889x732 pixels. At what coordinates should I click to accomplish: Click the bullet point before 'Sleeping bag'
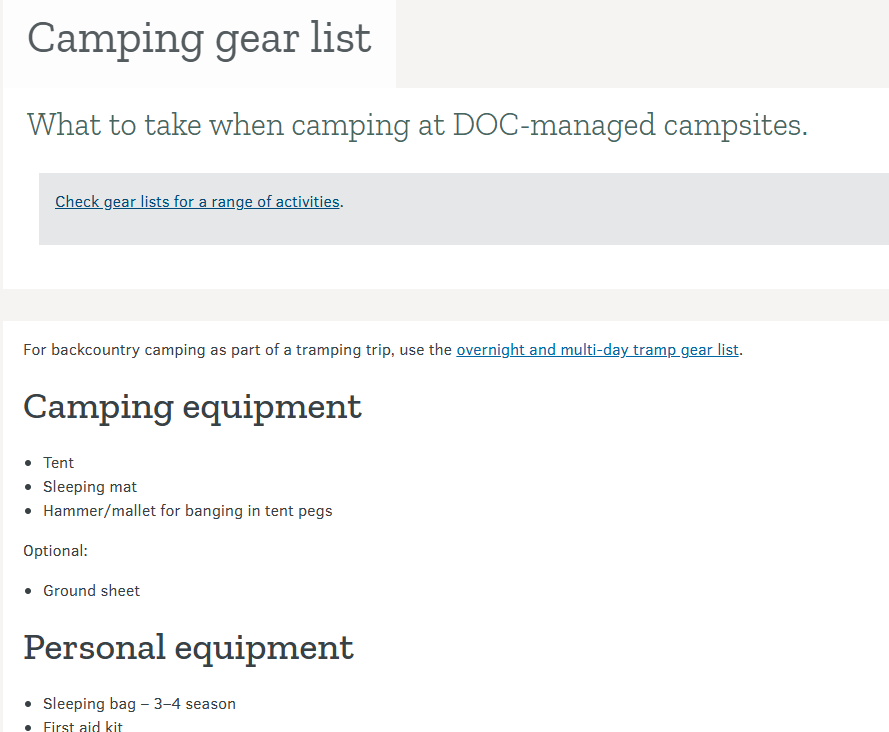(29, 704)
